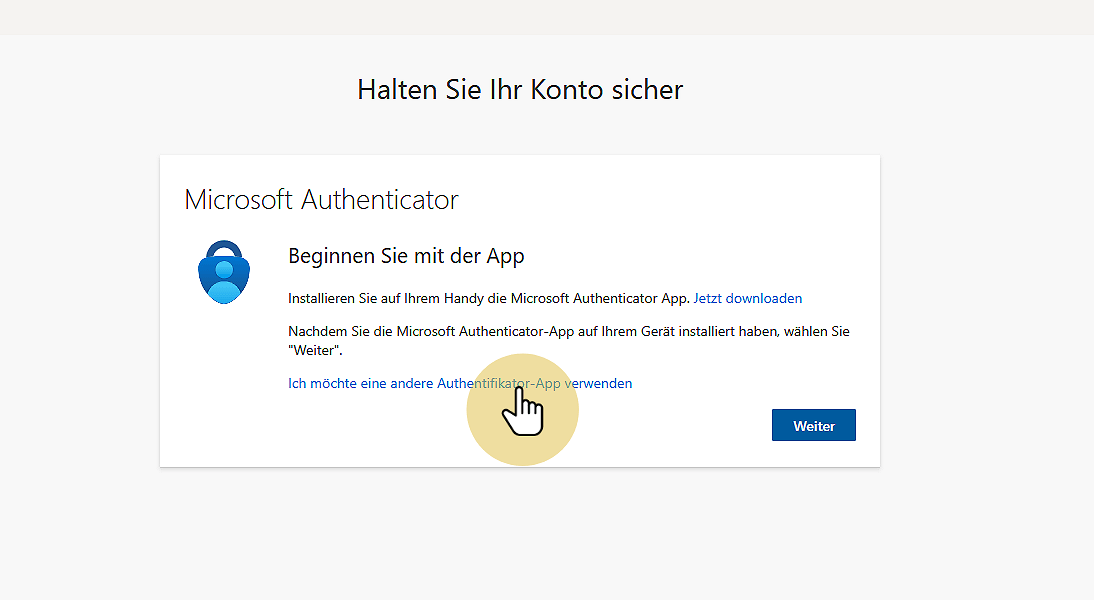Click the Microsoft Authenticator lock icon

pyautogui.click(x=225, y=272)
